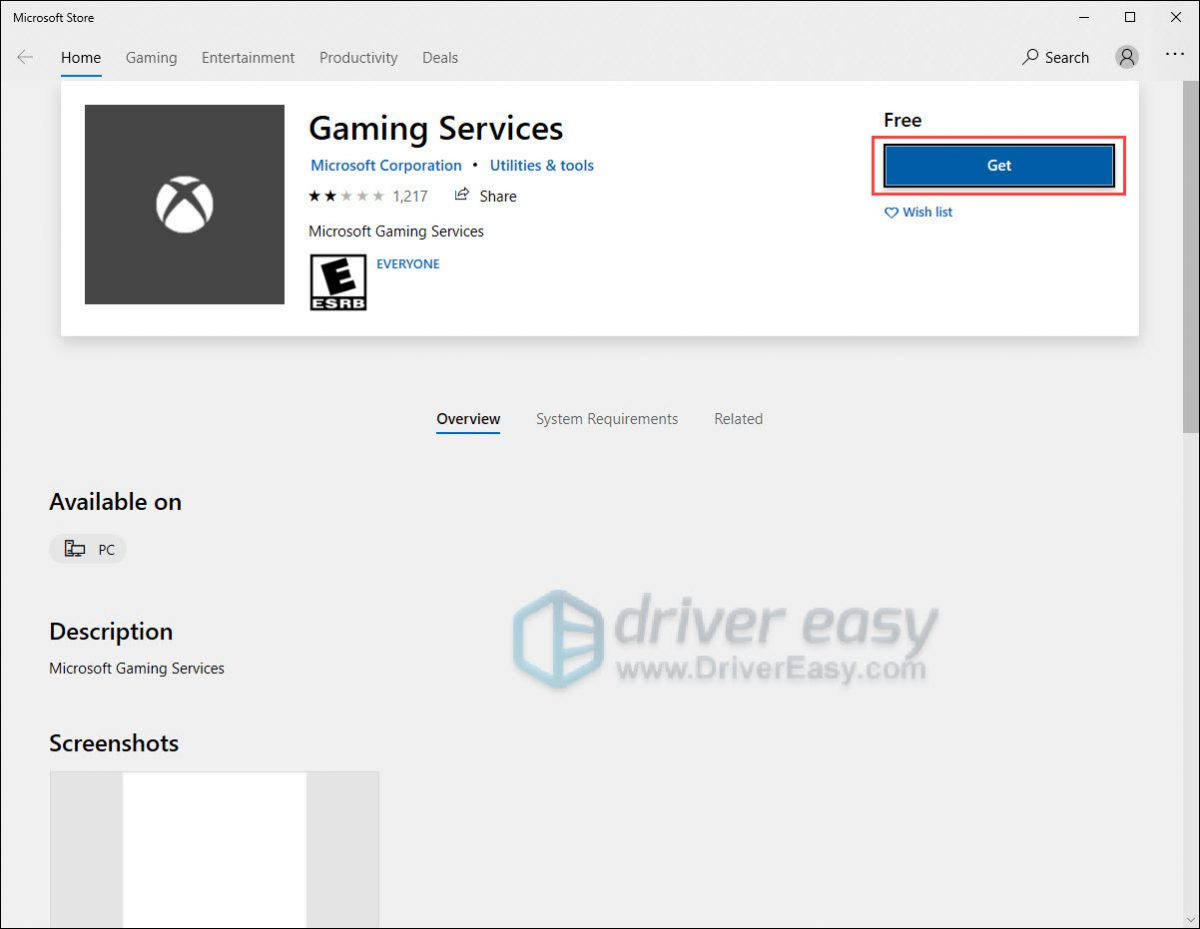Click the Share icon
Viewport: 1200px width, 929px height.
pos(462,195)
